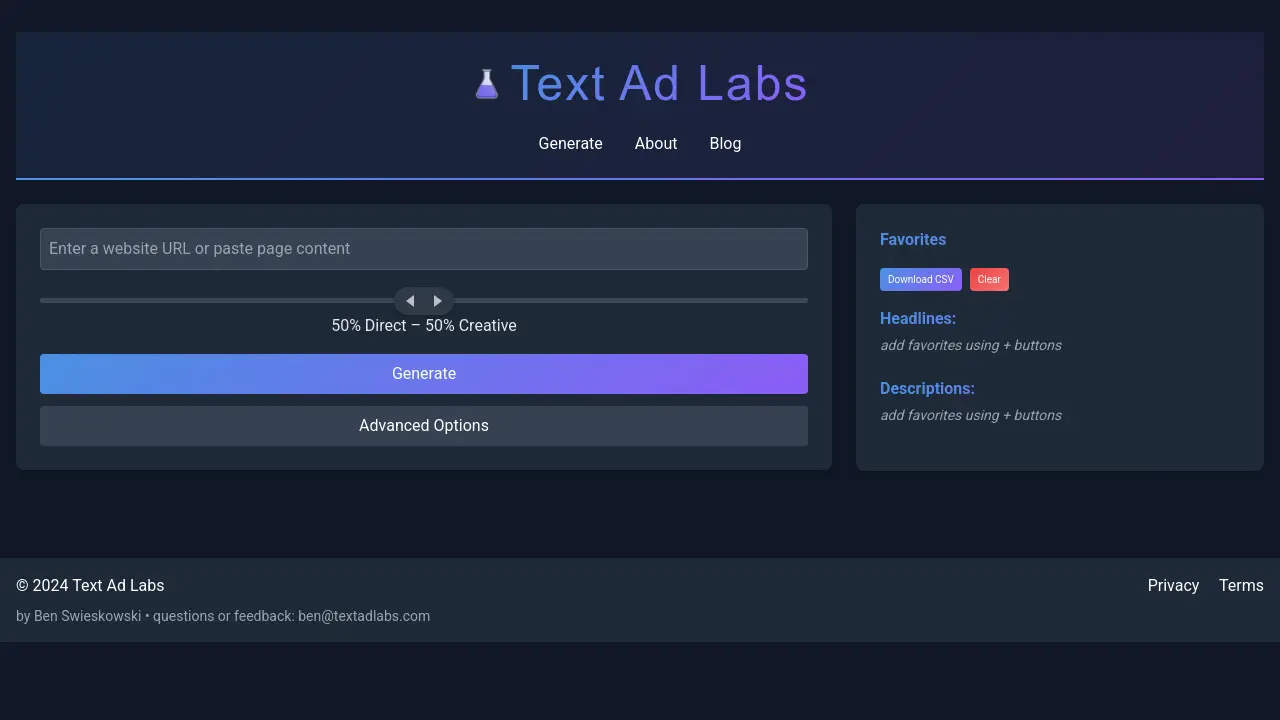Image resolution: width=1280 pixels, height=720 pixels.
Task: Open the Privacy link
Action: pos(1173,586)
